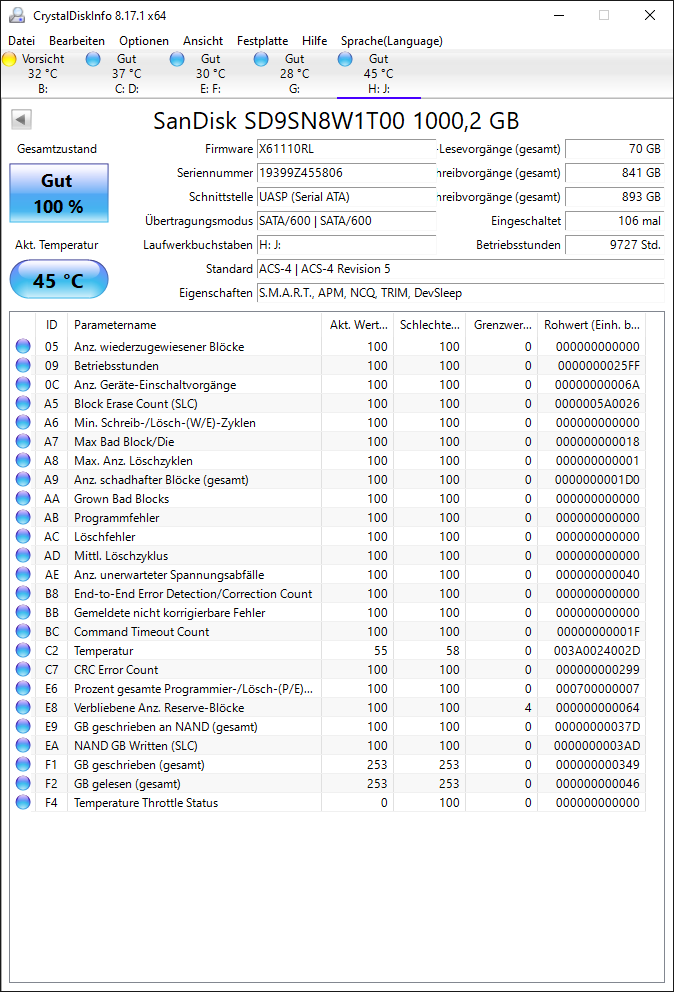The height and width of the screenshot is (992, 674).
Task: Click status orb for ID A6 row
Action: tap(23, 422)
